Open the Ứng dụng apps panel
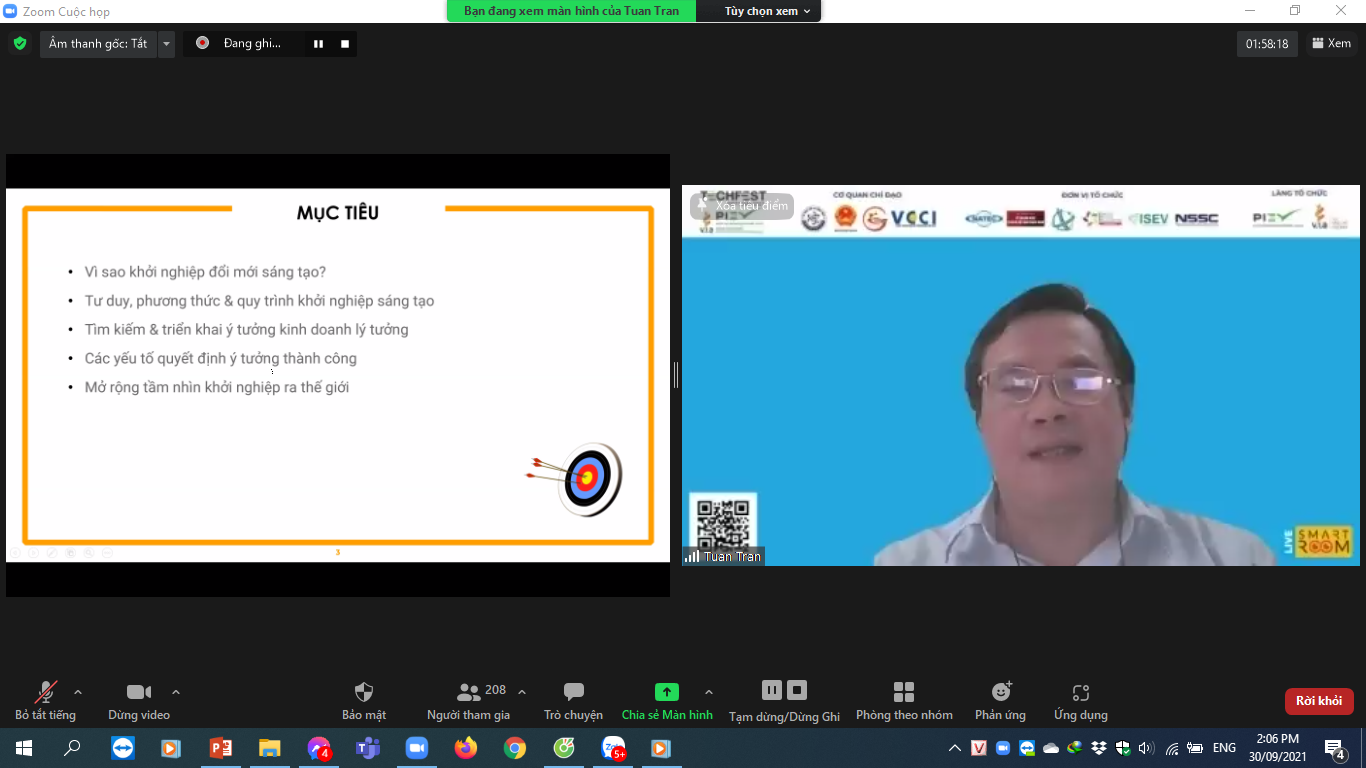 1080,701
